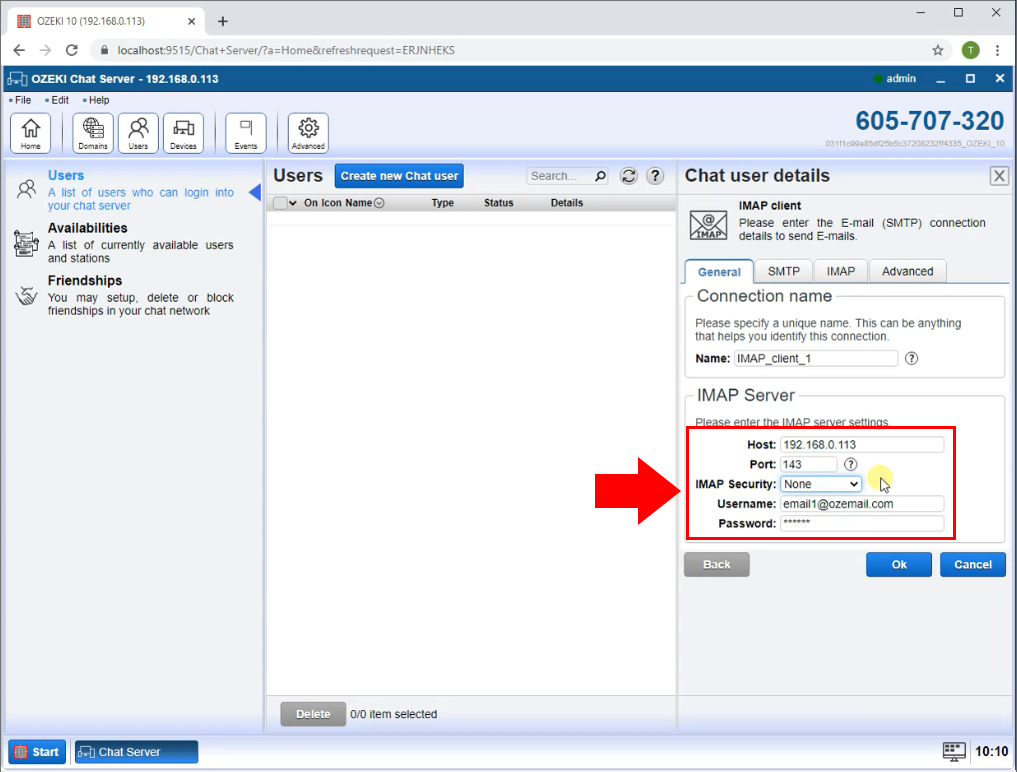Open the Home icon in the toolbar
The height and width of the screenshot is (772, 1017).
click(31, 131)
